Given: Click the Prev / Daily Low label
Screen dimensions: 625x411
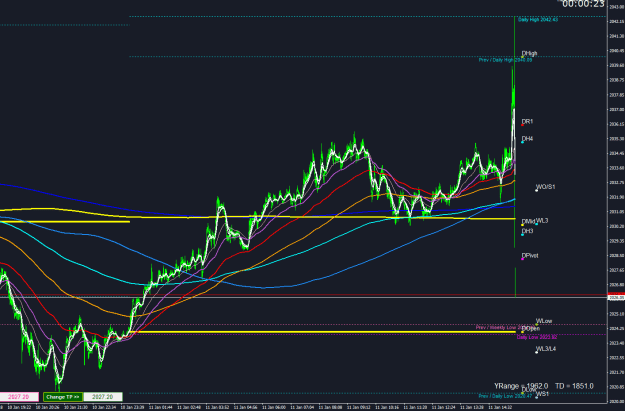Looking at the screenshot, I should point(505,396).
